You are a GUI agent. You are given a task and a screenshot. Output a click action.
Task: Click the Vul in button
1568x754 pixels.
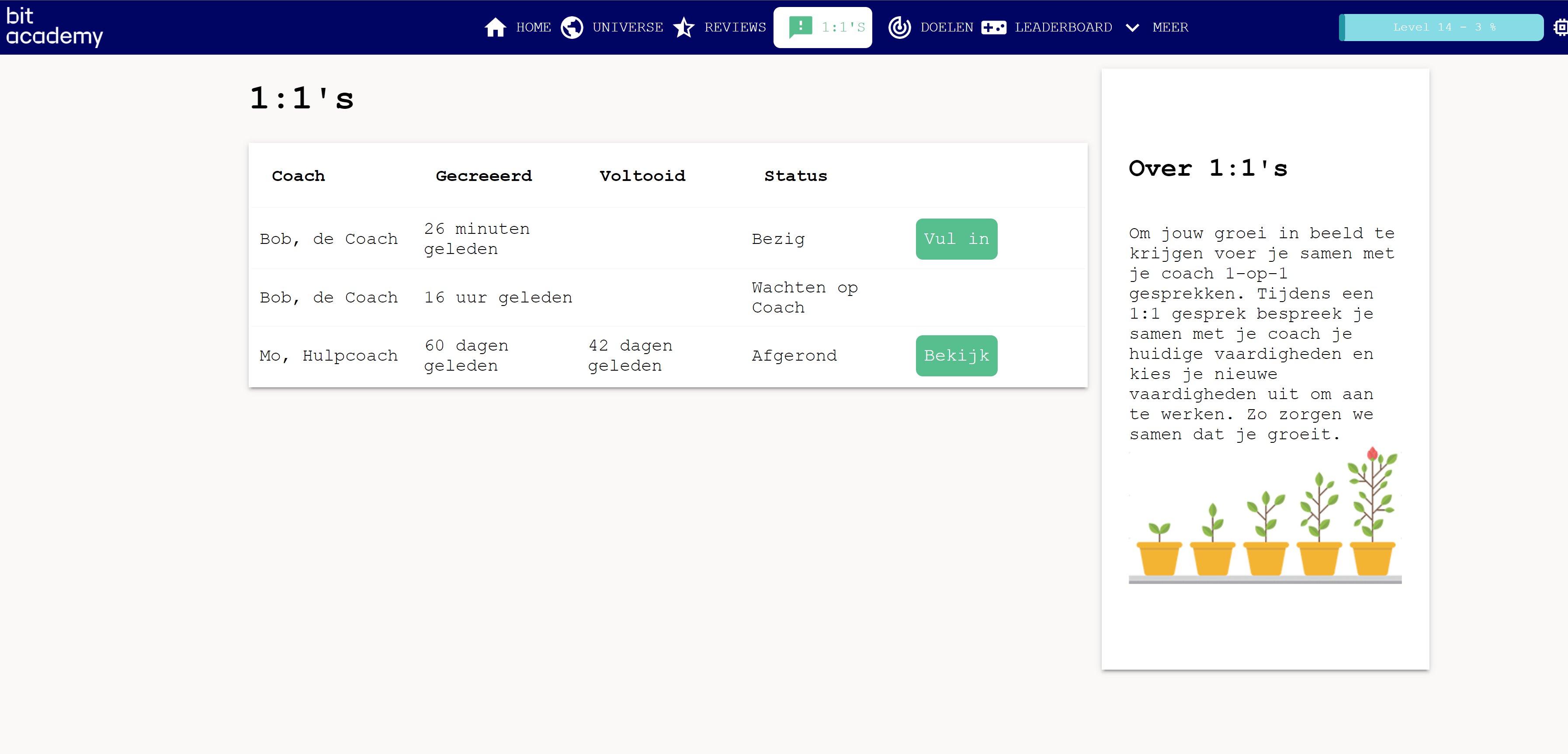956,239
